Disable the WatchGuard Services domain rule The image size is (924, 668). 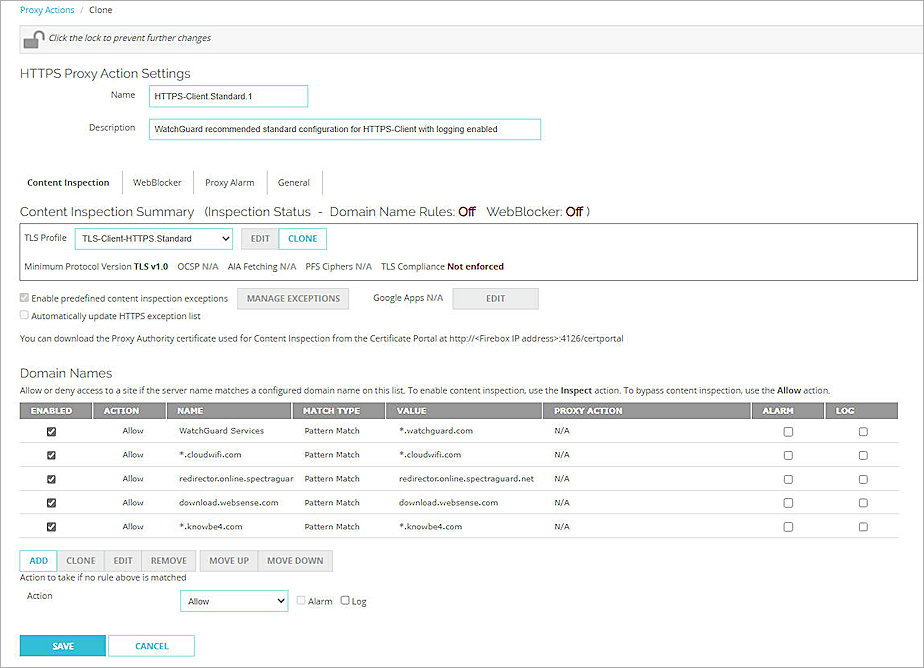(51, 431)
